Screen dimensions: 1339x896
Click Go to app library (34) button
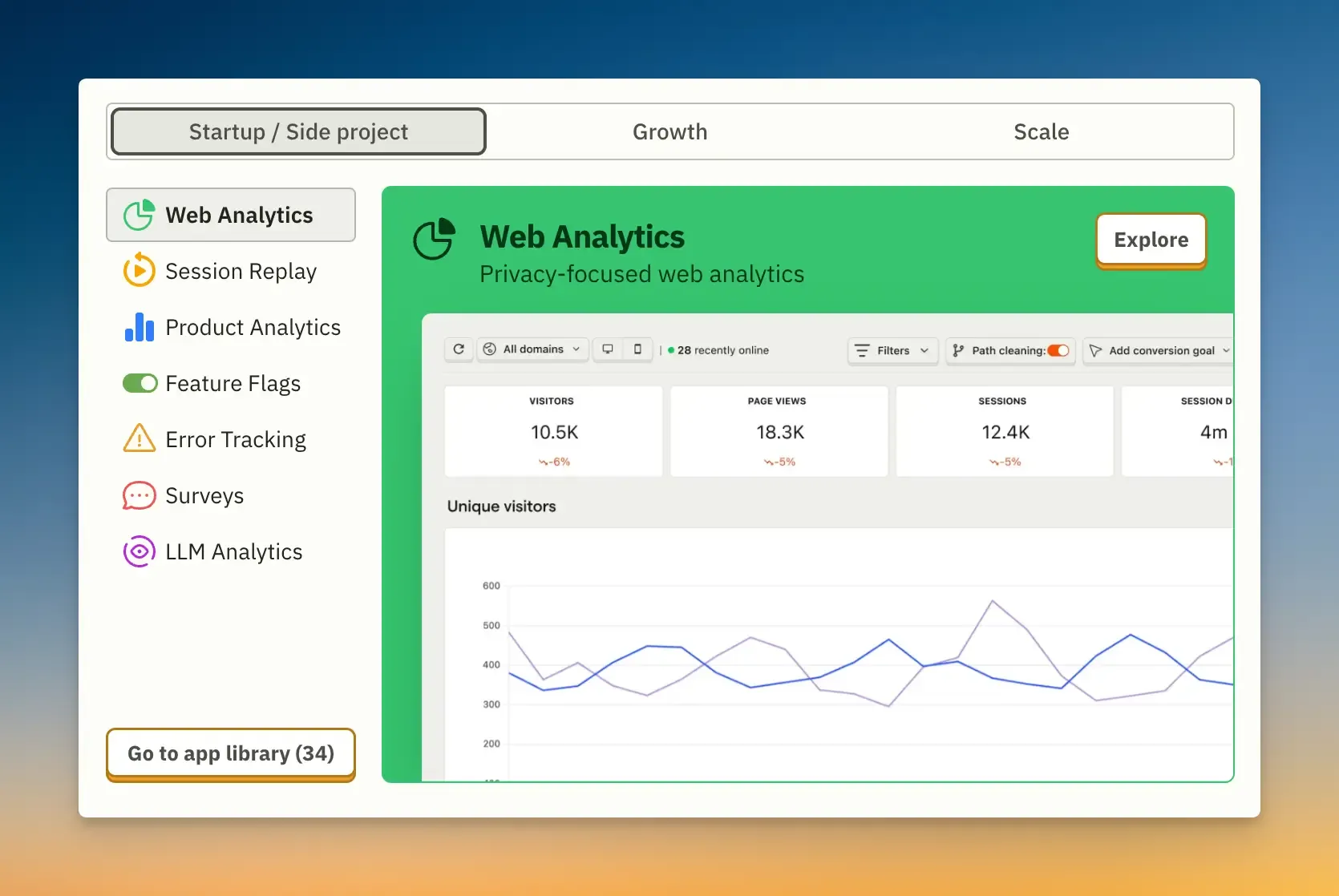click(231, 753)
